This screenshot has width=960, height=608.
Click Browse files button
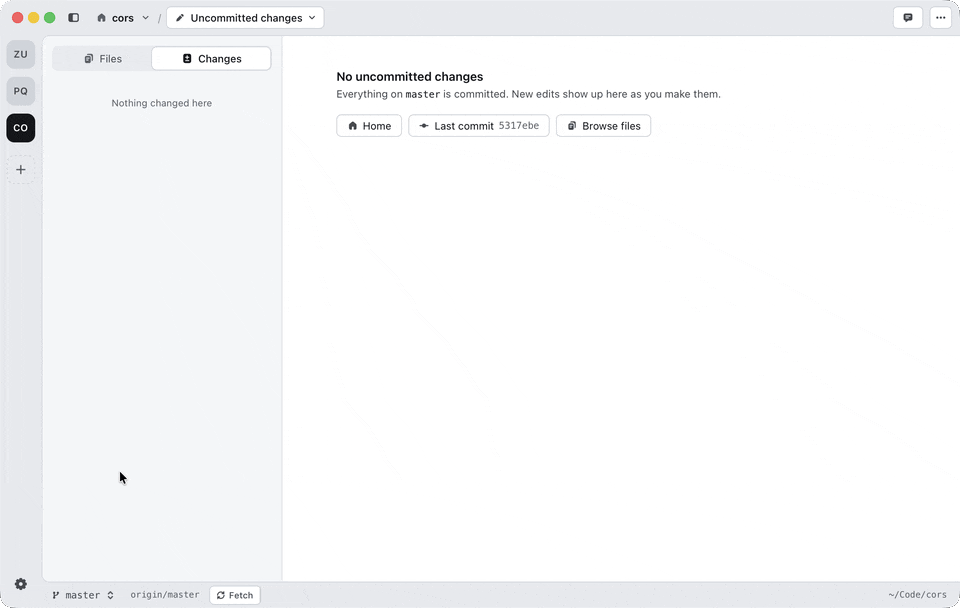coord(604,126)
